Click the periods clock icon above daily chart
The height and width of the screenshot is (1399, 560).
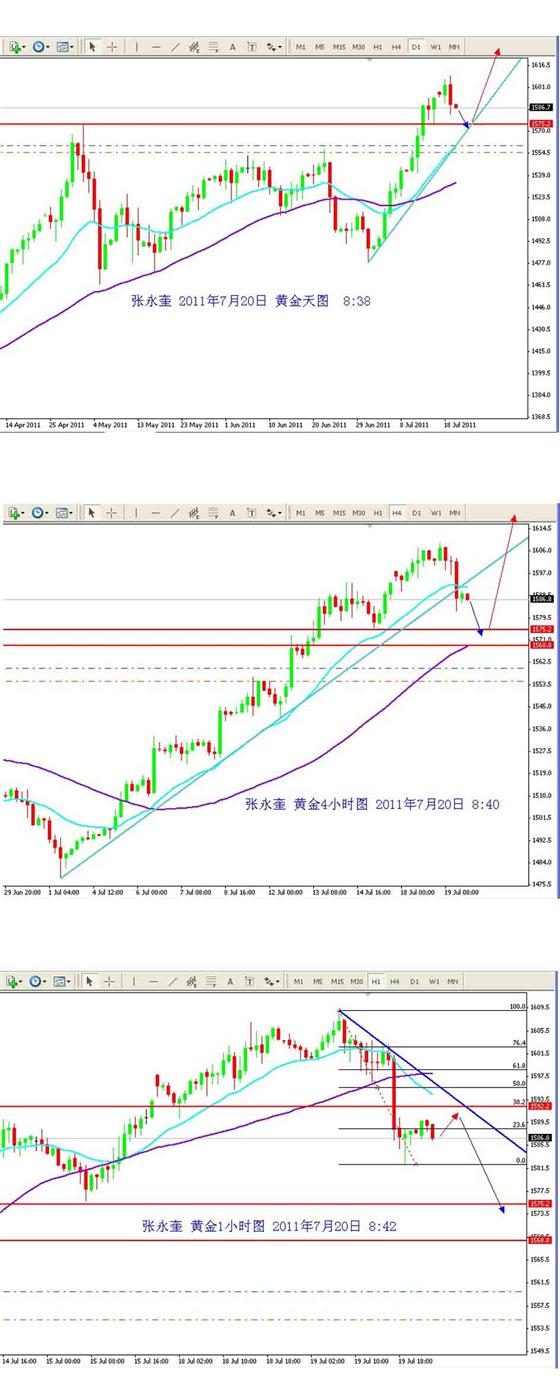pyautogui.click(x=38, y=46)
